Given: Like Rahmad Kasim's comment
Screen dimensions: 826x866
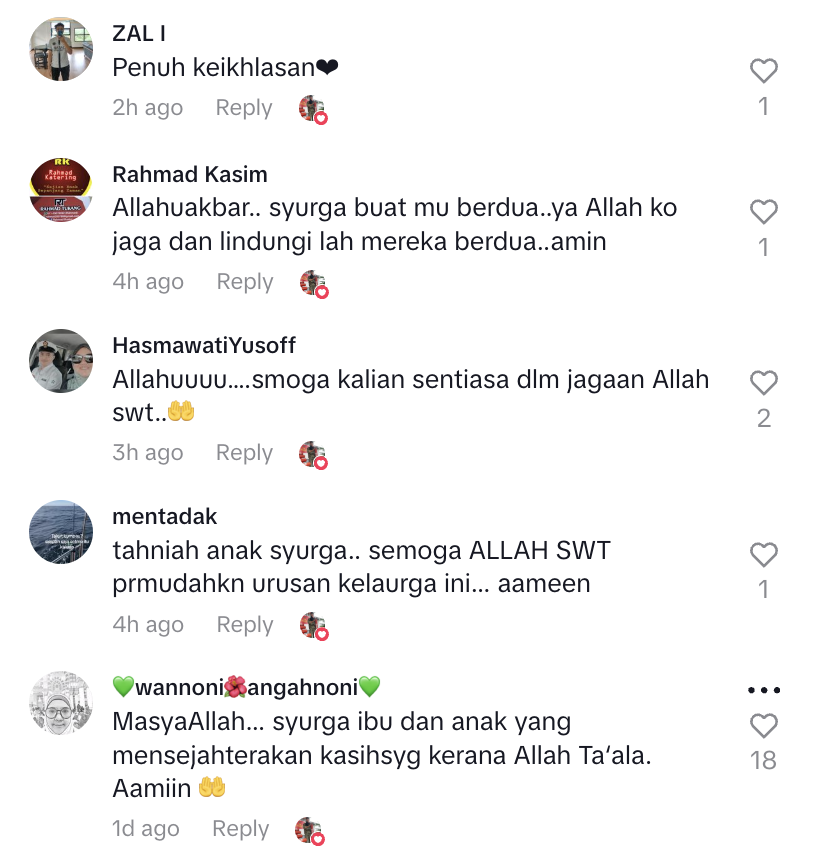Looking at the screenshot, I should [x=764, y=212].
